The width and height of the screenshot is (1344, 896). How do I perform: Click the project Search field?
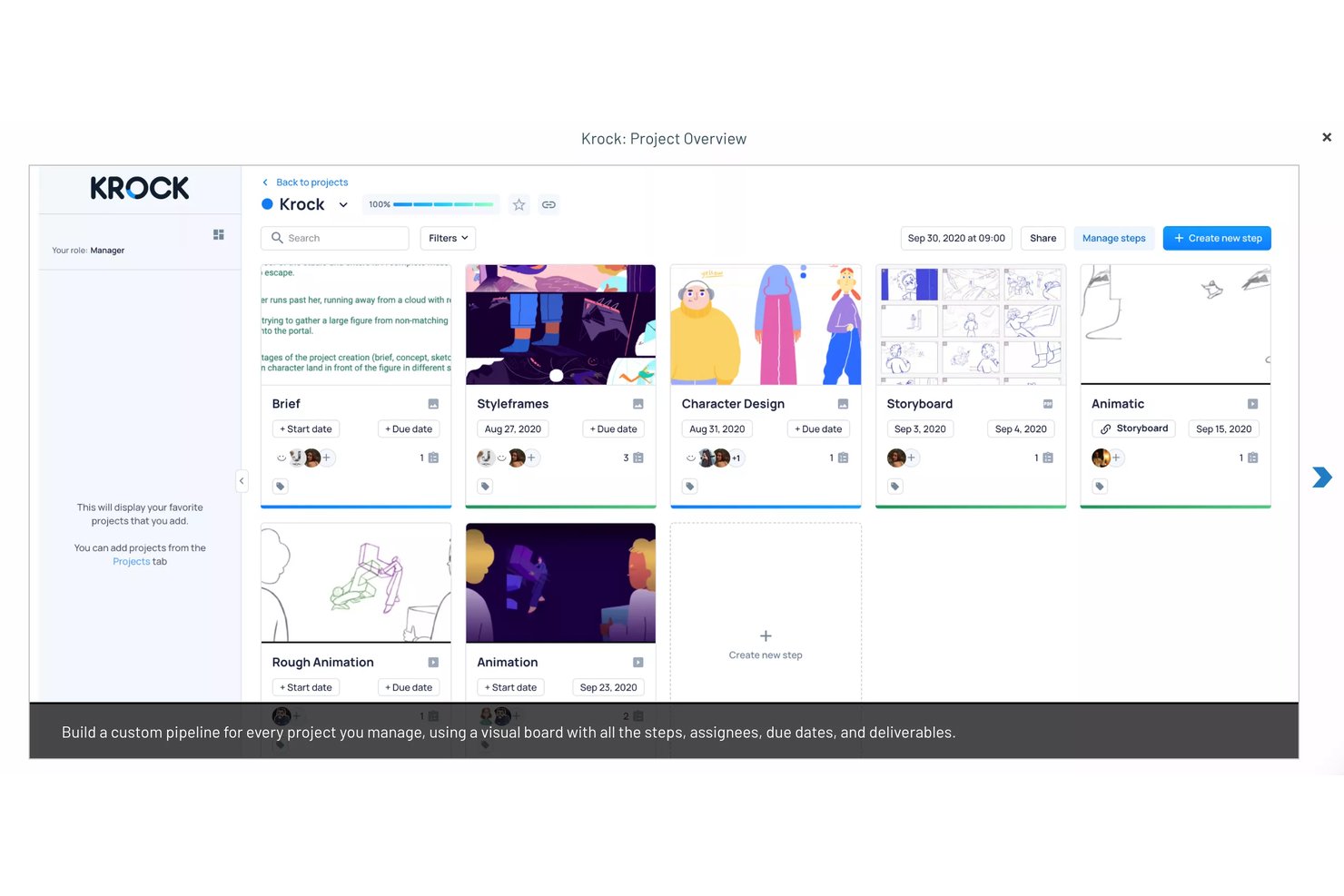(335, 239)
